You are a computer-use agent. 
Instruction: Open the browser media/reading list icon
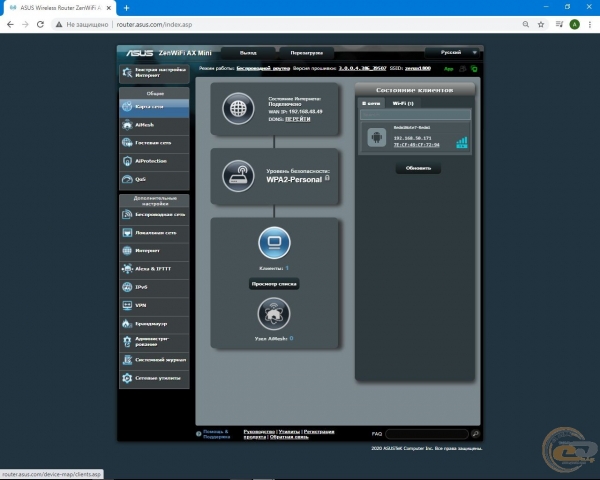559,24
